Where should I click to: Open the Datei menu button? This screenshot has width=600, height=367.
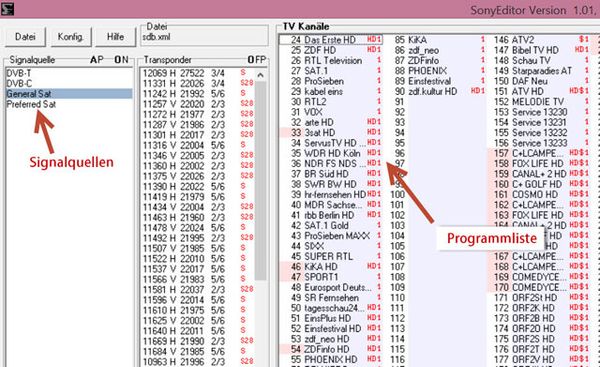tap(25, 37)
